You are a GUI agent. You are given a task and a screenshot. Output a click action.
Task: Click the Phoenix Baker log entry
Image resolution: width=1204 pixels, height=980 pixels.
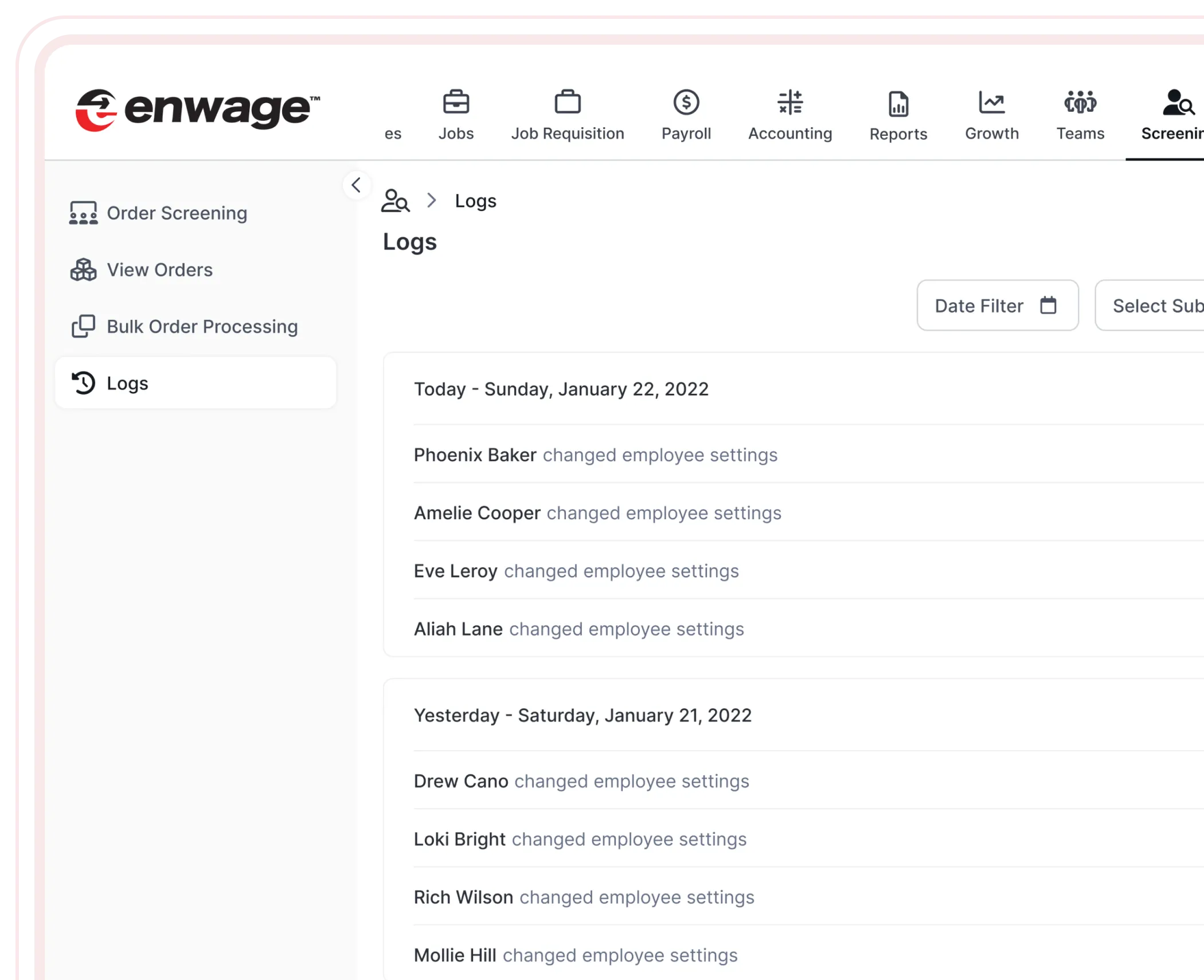(595, 455)
